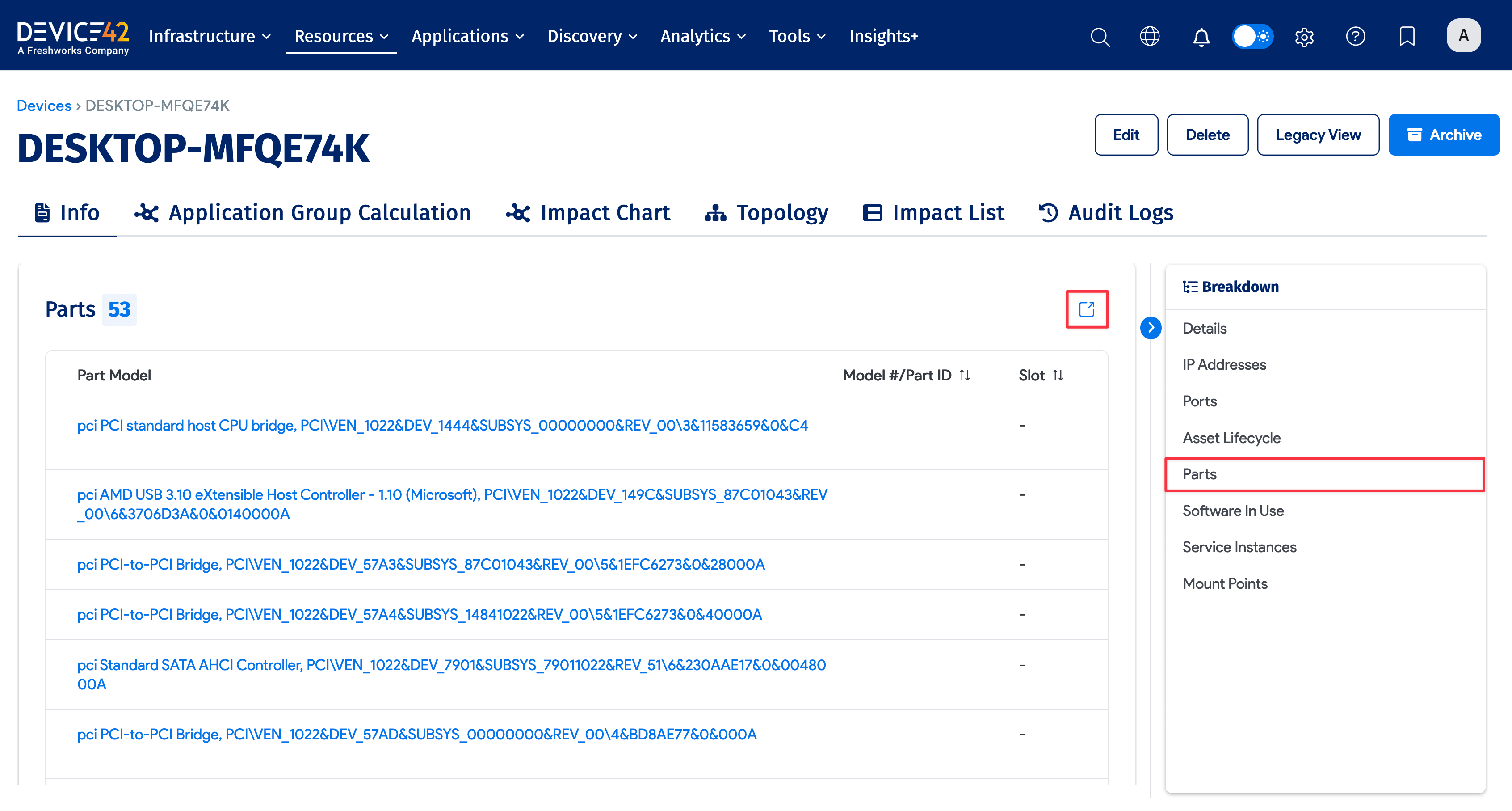Open settings gear icon

[1304, 36]
